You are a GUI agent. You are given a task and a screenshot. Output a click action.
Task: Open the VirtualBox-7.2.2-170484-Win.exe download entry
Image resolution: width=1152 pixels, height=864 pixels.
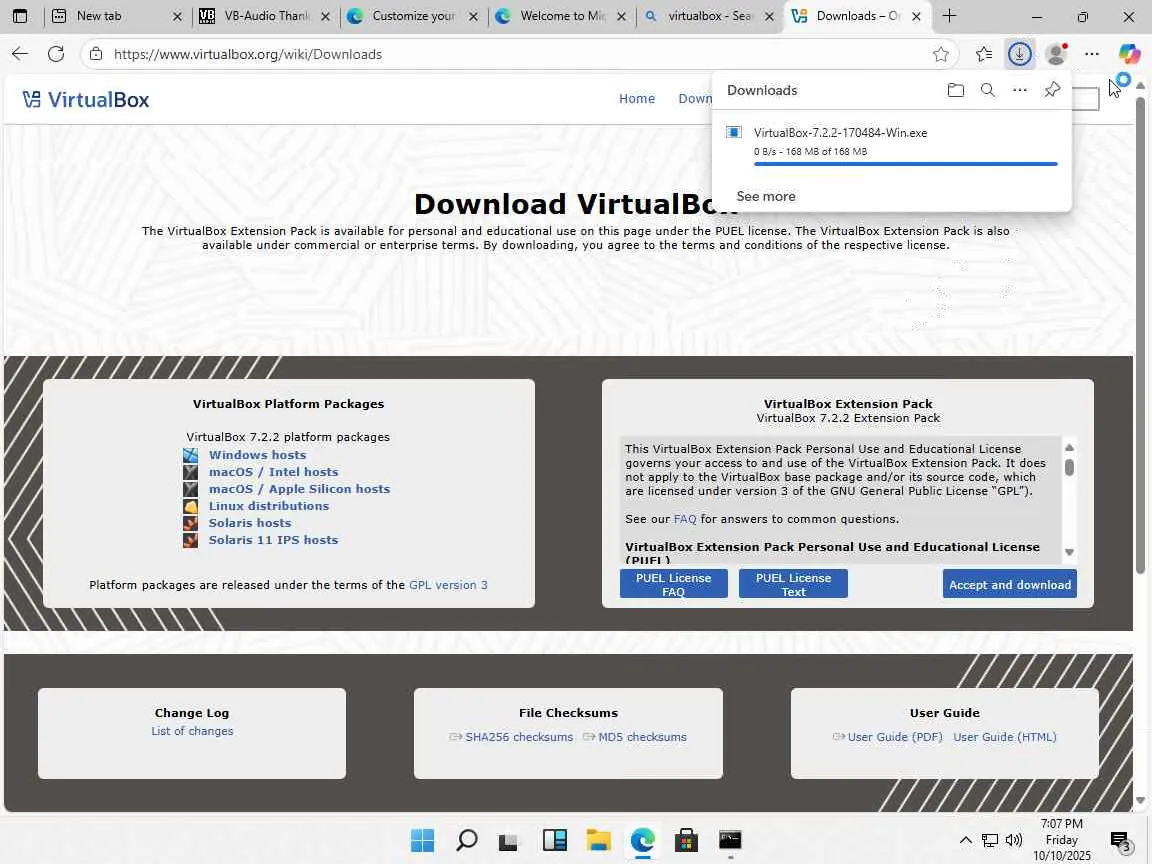(x=891, y=143)
